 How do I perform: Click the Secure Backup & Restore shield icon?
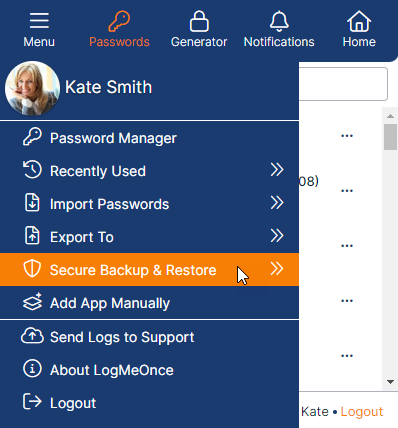coord(32,269)
